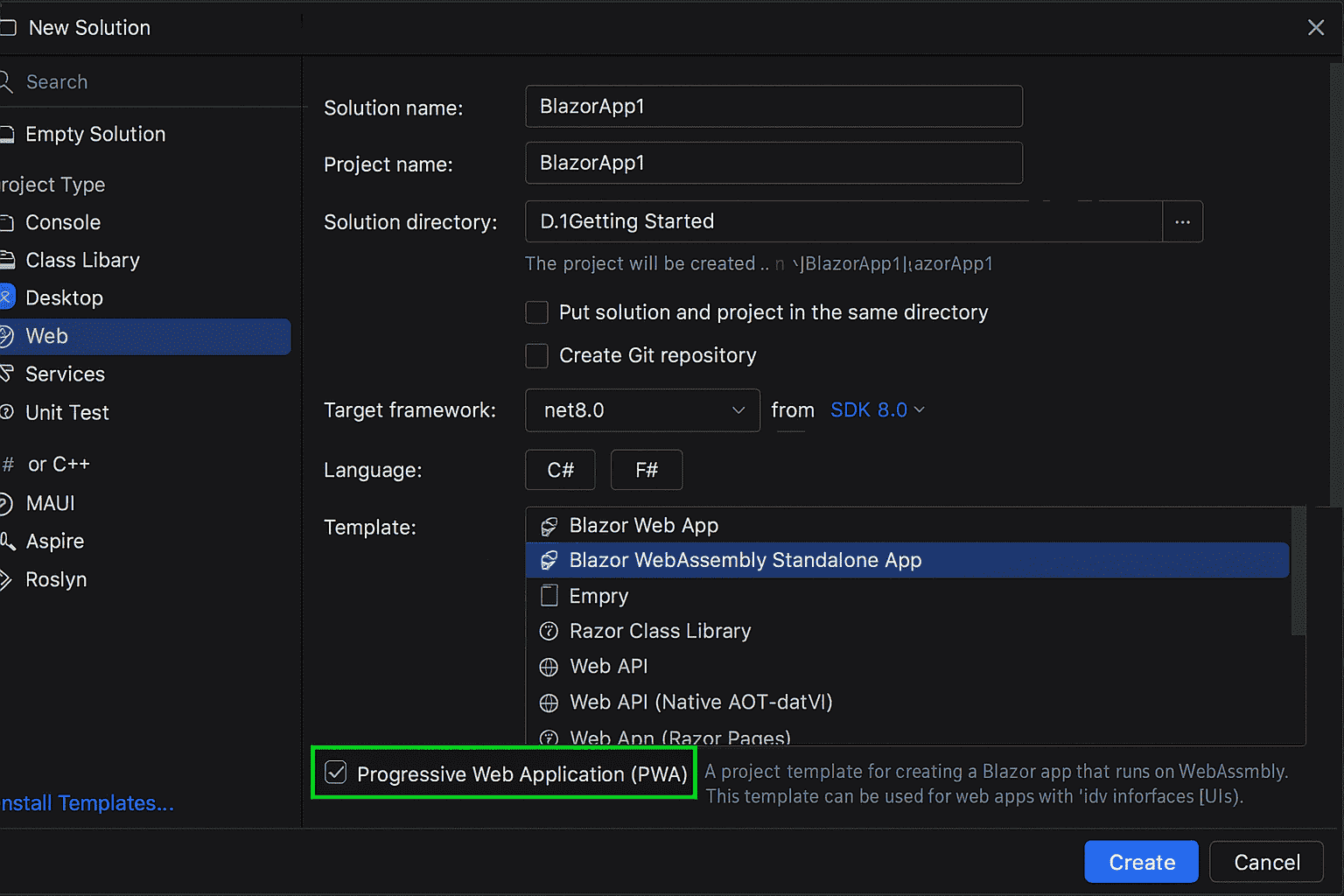Click the Project name input field

pos(773,163)
